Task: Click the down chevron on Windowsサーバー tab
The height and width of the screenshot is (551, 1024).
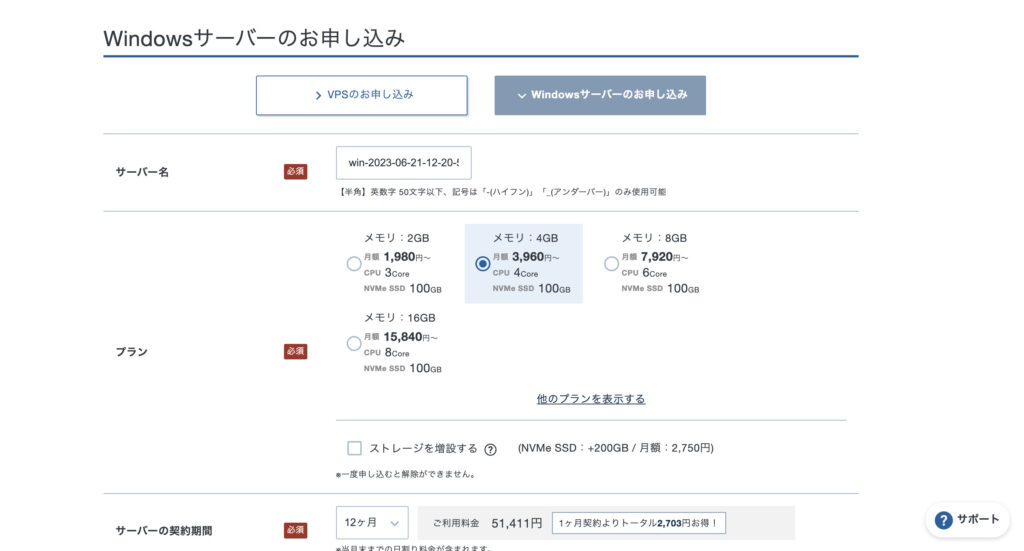Action: click(522, 96)
